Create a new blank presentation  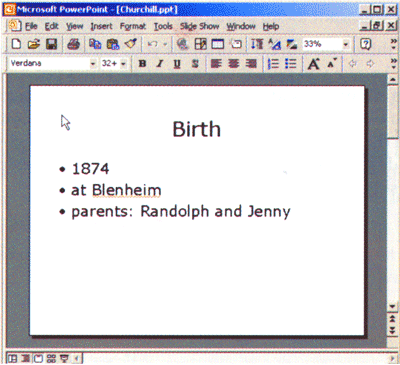pos(16,44)
